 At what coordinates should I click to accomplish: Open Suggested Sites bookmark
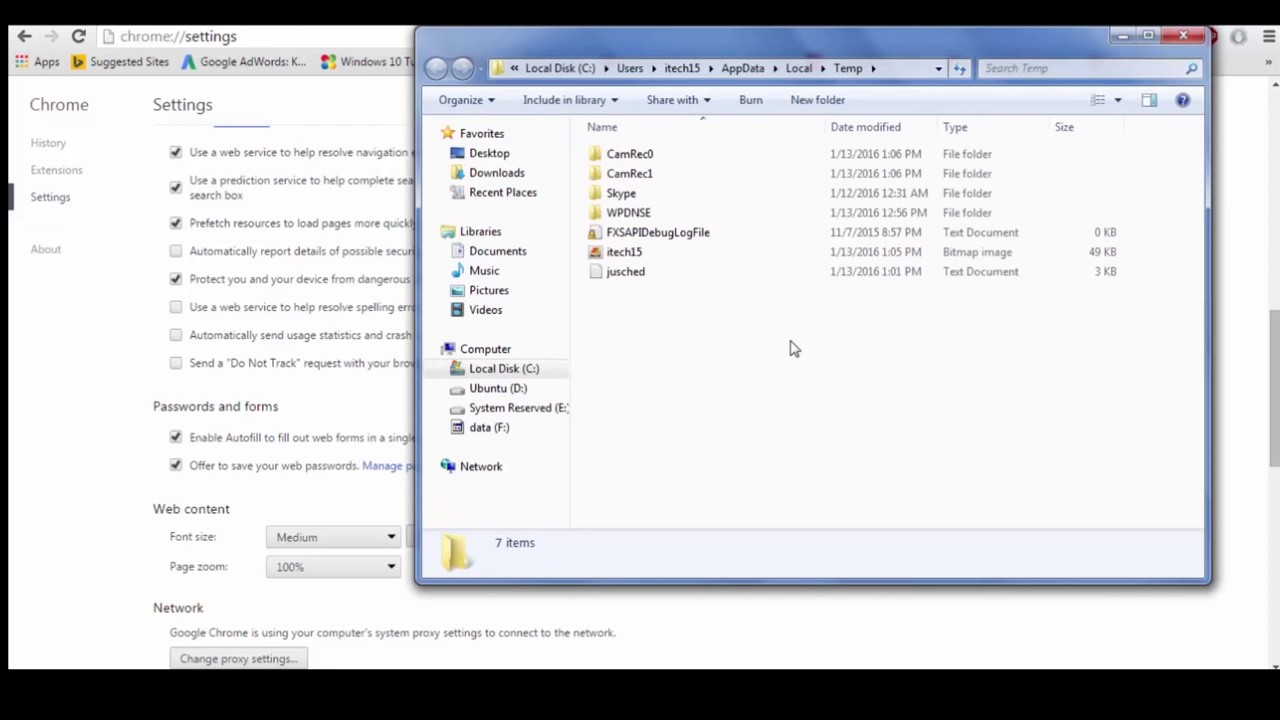click(x=120, y=62)
